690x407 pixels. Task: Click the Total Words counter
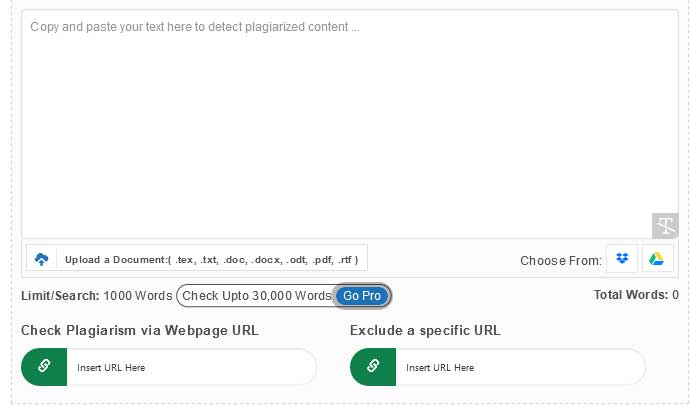(636, 295)
